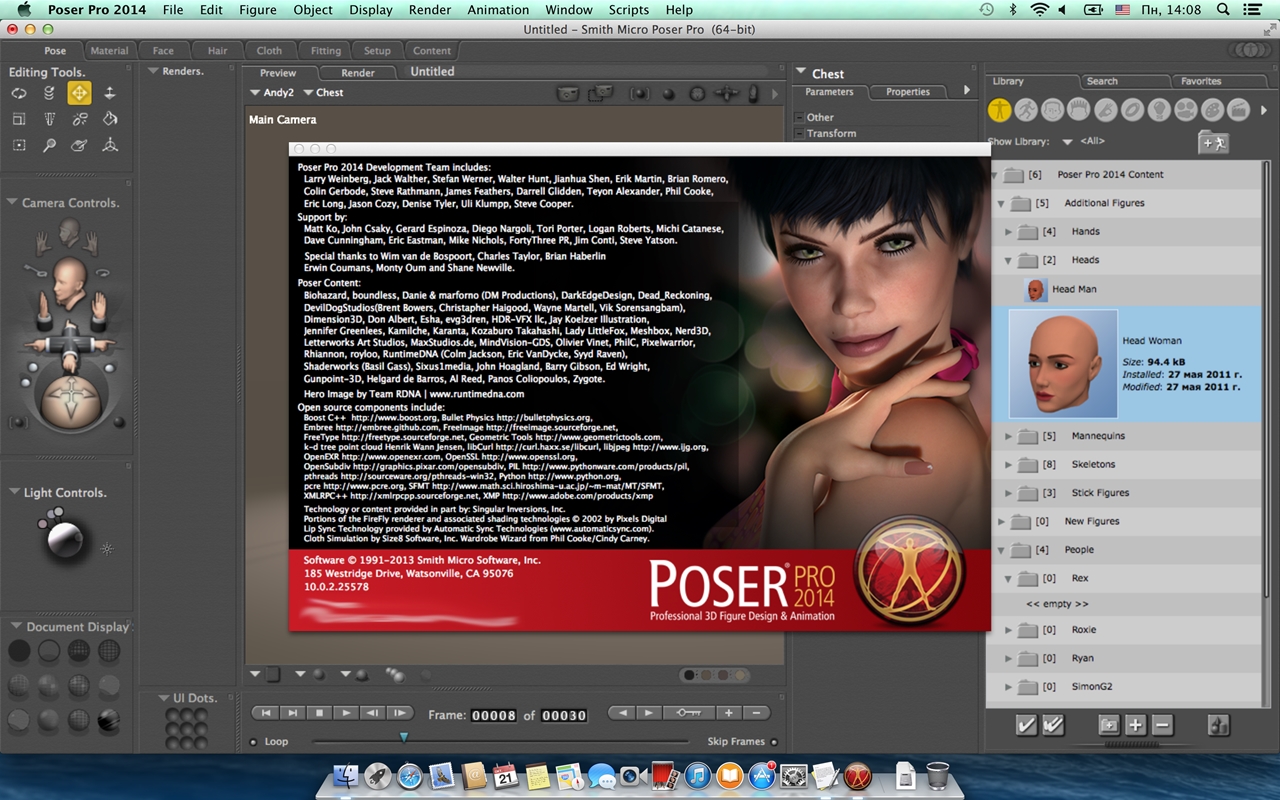Expand the Stick Figures folder
The width and height of the screenshot is (1280, 800).
point(1008,493)
